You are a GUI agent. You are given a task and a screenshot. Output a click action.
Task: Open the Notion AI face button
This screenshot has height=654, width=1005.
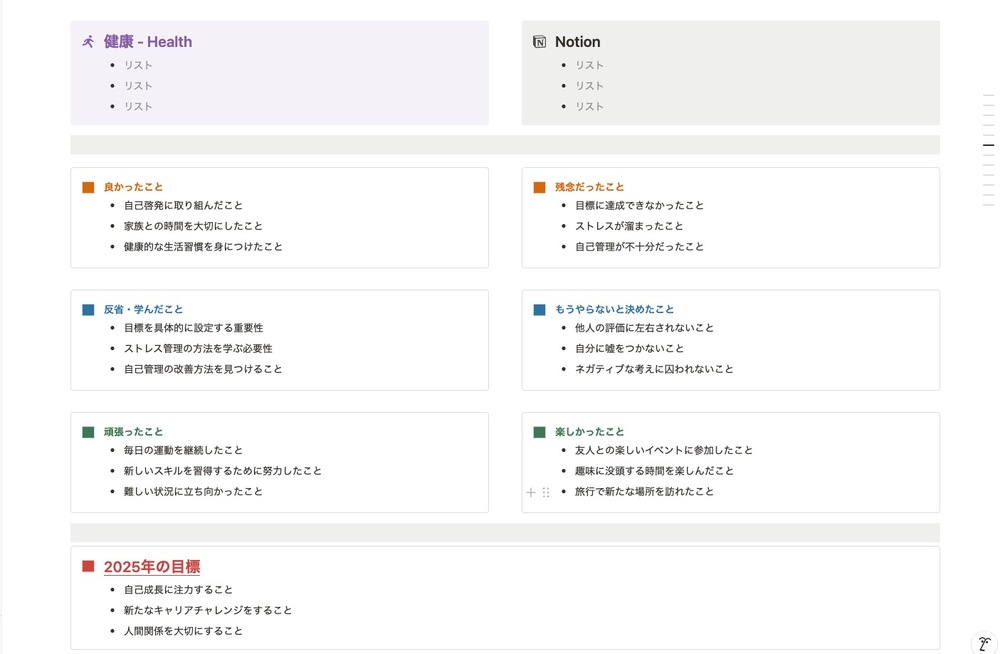(x=984, y=643)
